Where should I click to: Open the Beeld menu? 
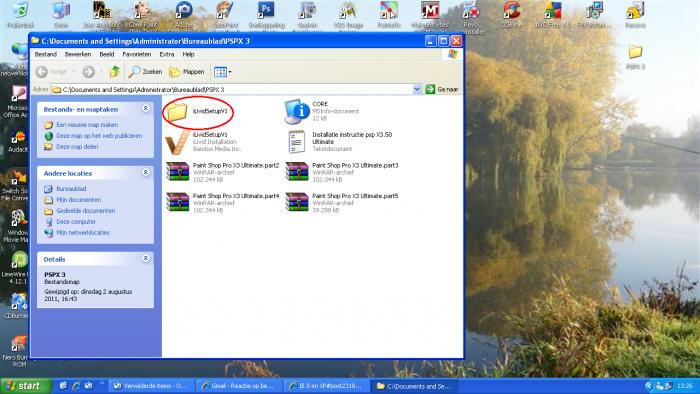tap(107, 54)
